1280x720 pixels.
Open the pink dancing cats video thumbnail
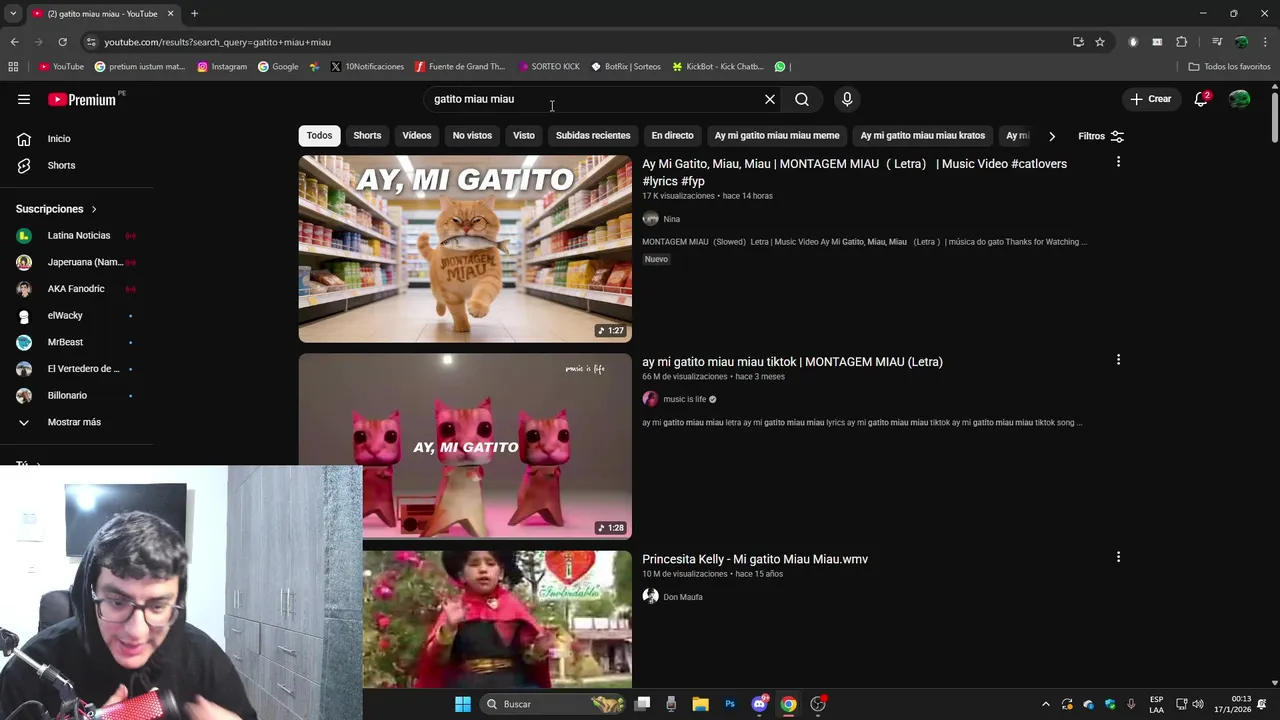(465, 446)
